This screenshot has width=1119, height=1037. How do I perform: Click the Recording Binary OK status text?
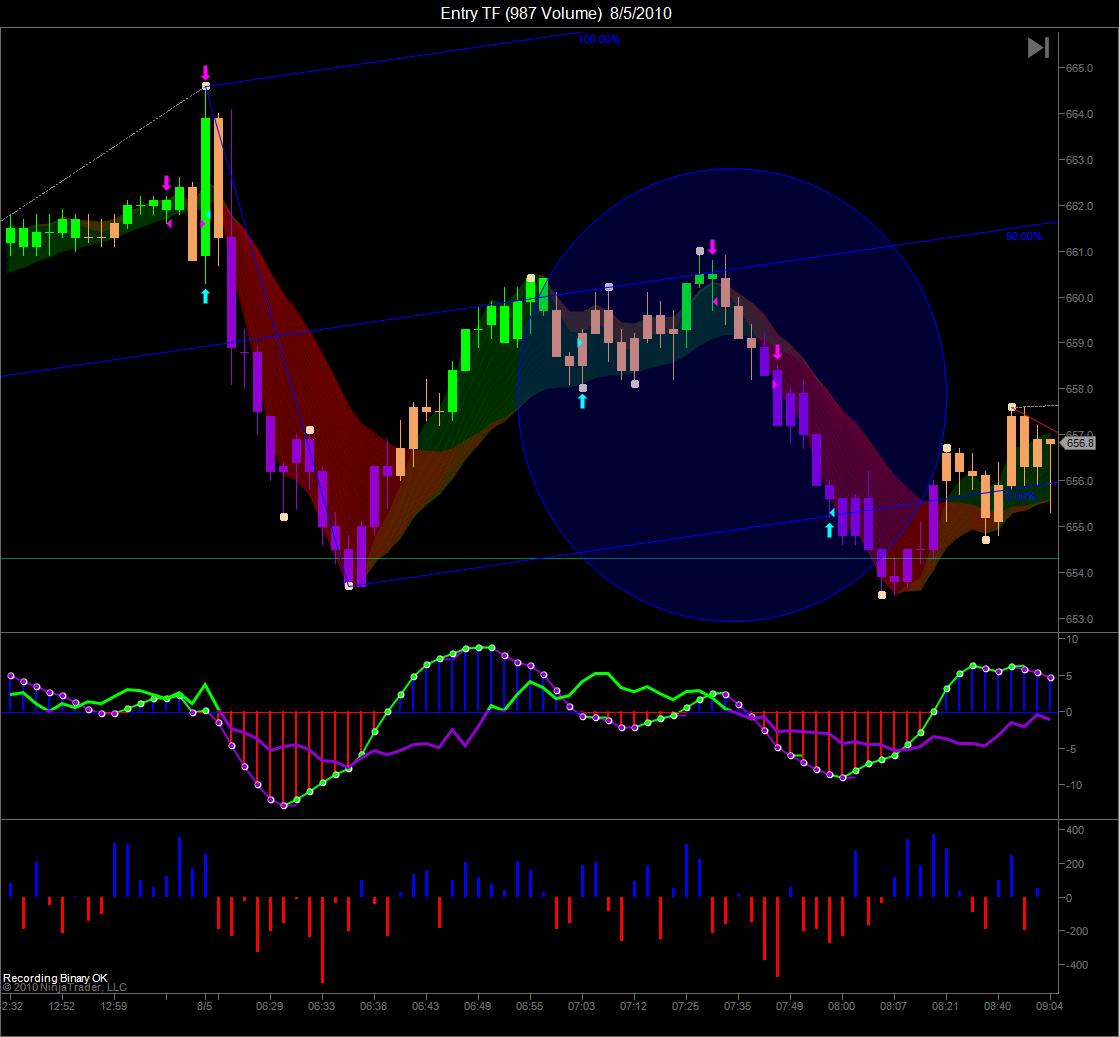point(56,978)
